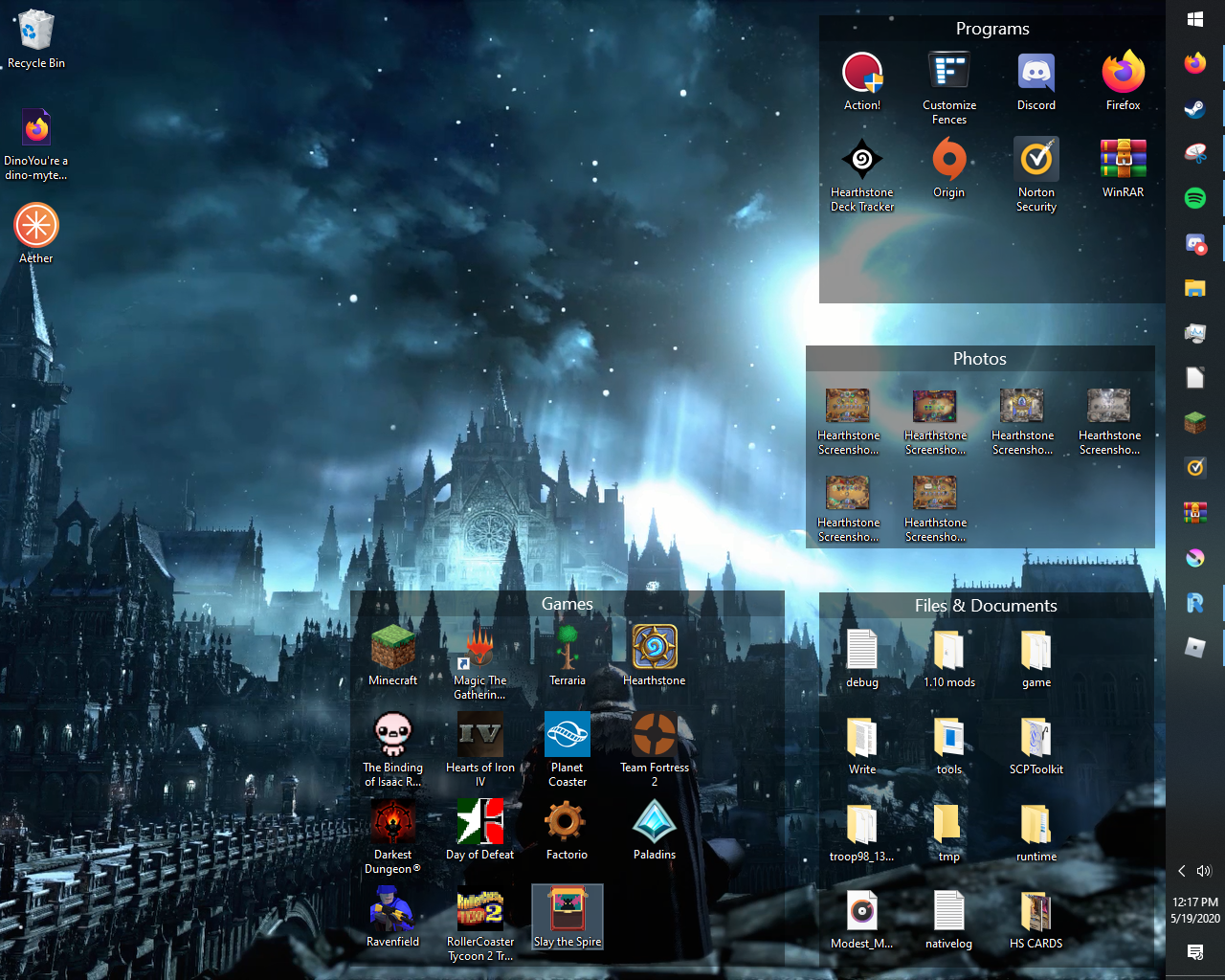1225x980 pixels.
Task: Click the Programs fence title
Action: point(992,29)
